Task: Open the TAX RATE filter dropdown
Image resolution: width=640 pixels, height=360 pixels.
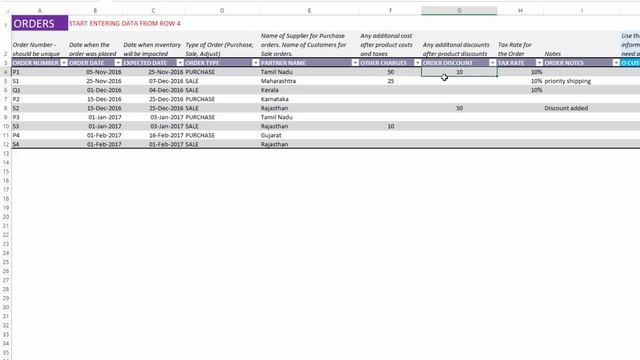Action: [539, 63]
